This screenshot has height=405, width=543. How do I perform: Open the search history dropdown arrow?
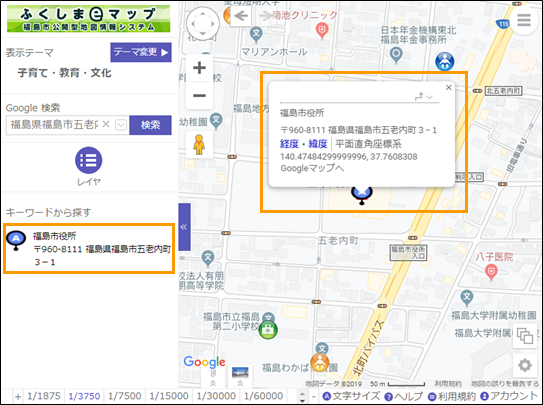(121, 125)
